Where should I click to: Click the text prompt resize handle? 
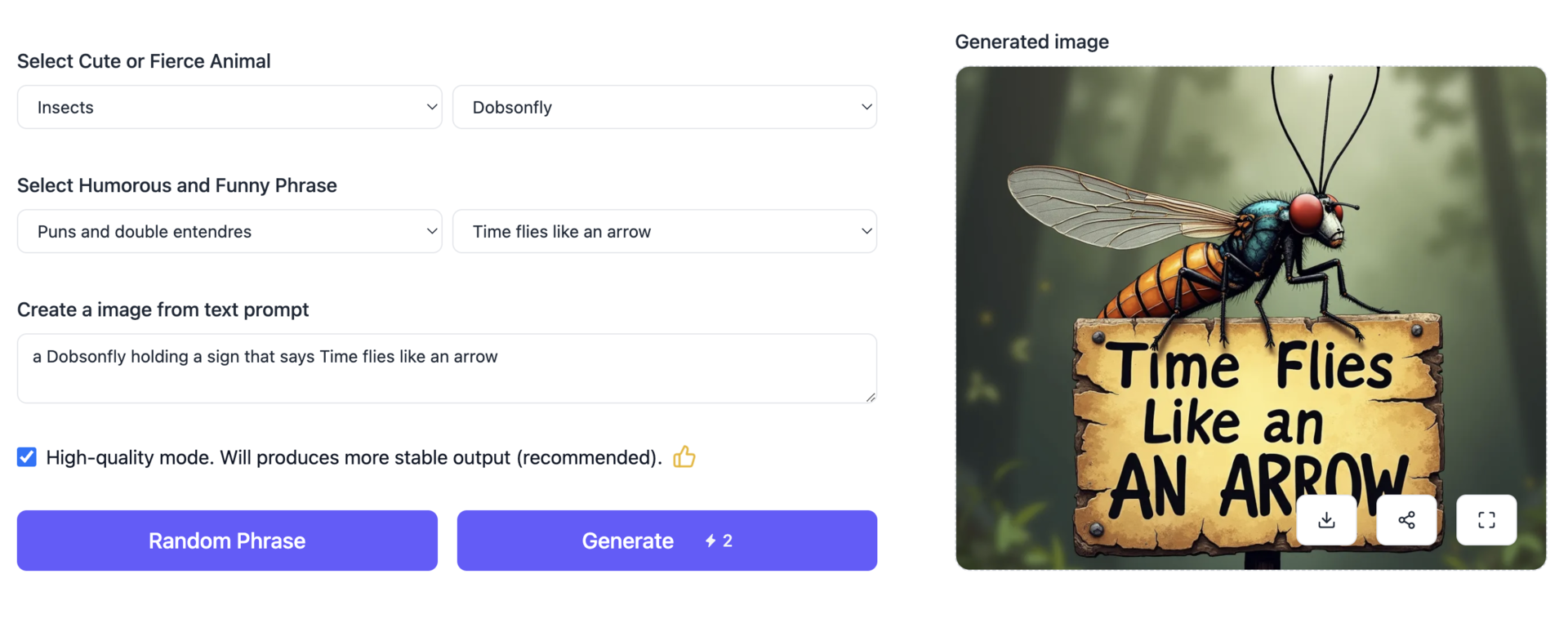871,397
